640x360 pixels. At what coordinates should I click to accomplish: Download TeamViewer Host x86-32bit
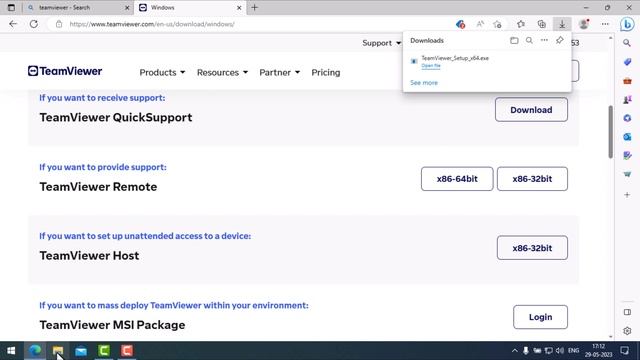(x=532, y=248)
